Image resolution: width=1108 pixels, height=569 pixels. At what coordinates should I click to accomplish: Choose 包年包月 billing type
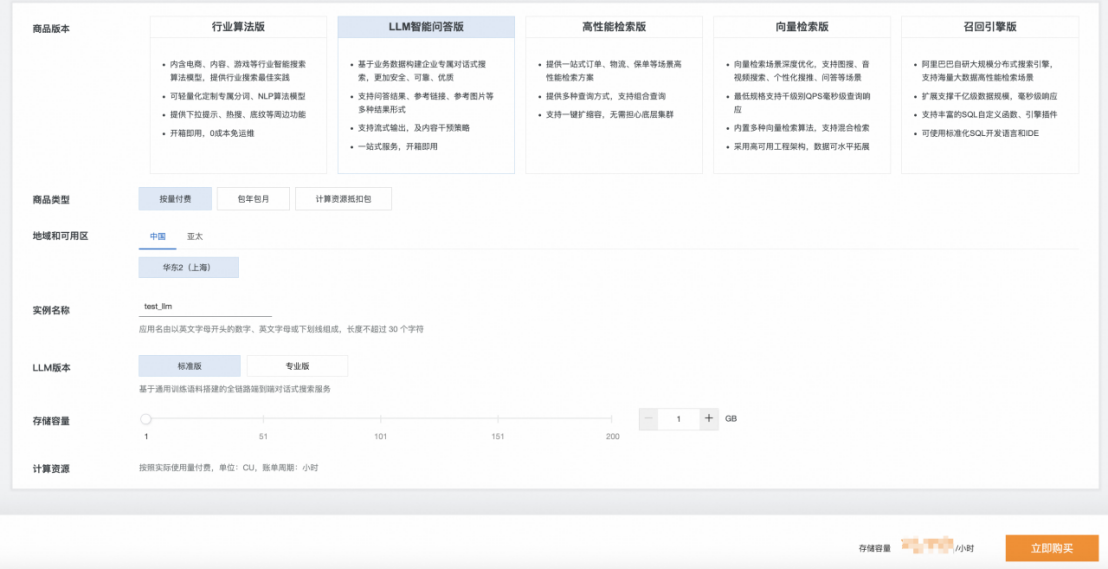point(253,199)
